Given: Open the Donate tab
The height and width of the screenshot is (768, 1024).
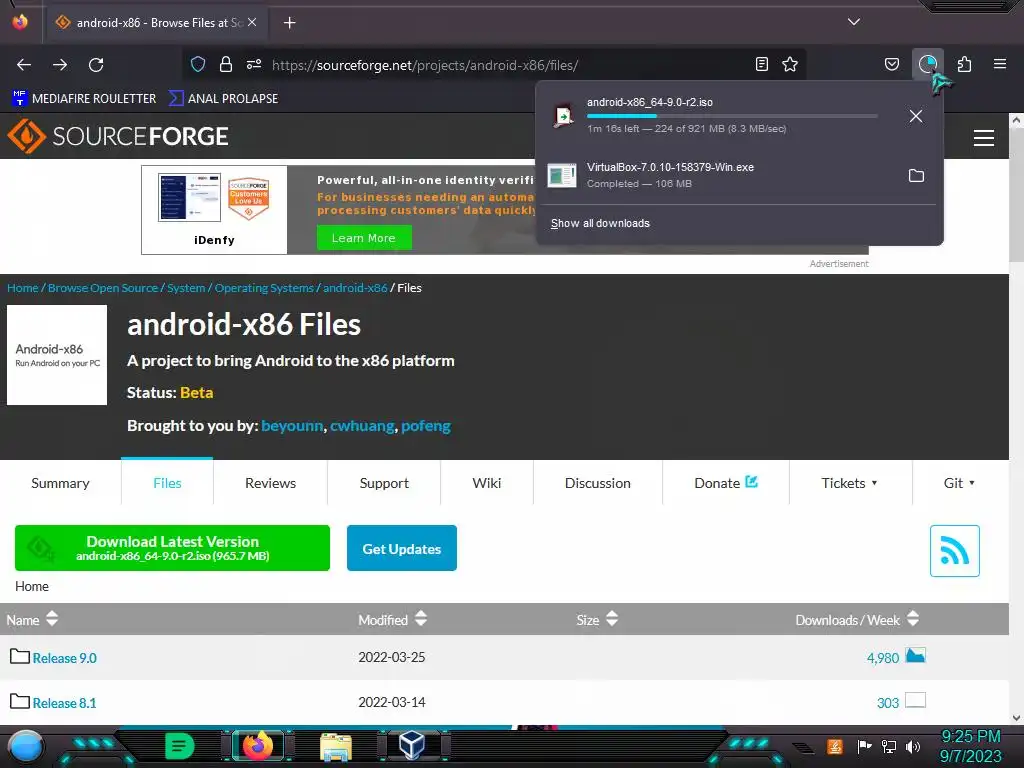Looking at the screenshot, I should [x=726, y=483].
